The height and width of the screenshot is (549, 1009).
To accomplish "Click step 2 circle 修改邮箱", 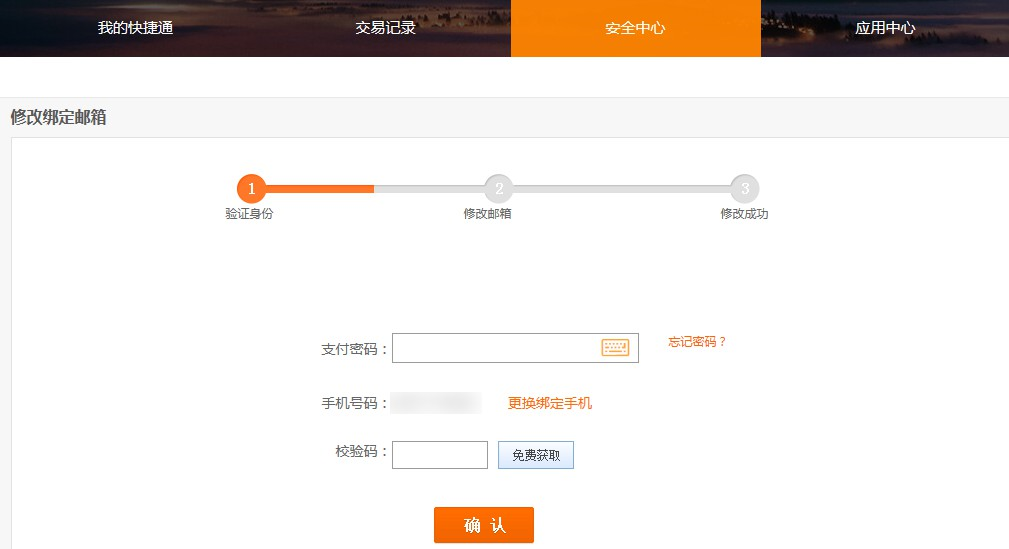I will tap(499, 189).
